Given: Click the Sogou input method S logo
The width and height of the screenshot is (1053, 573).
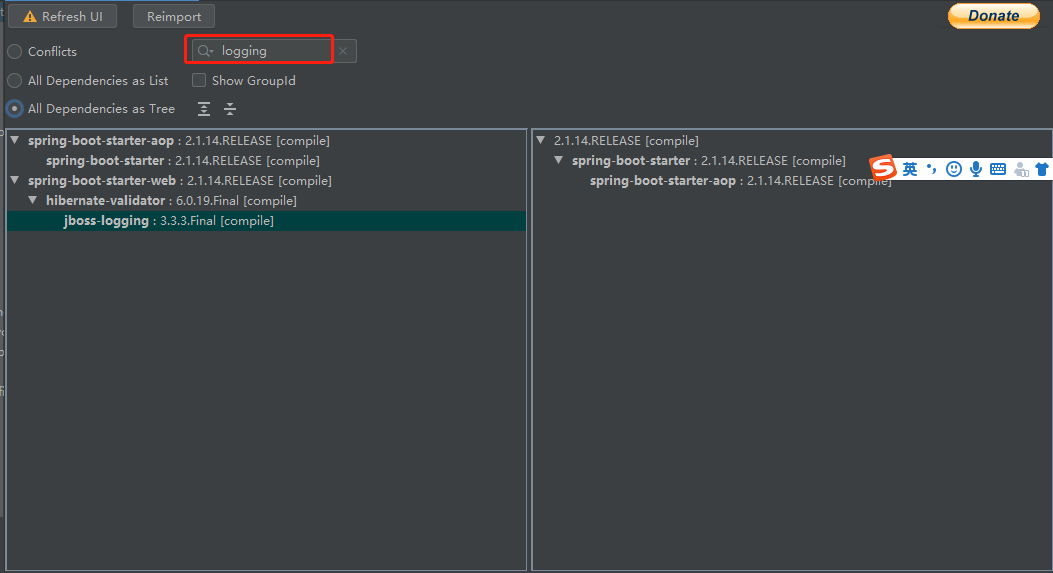Looking at the screenshot, I should [883, 168].
